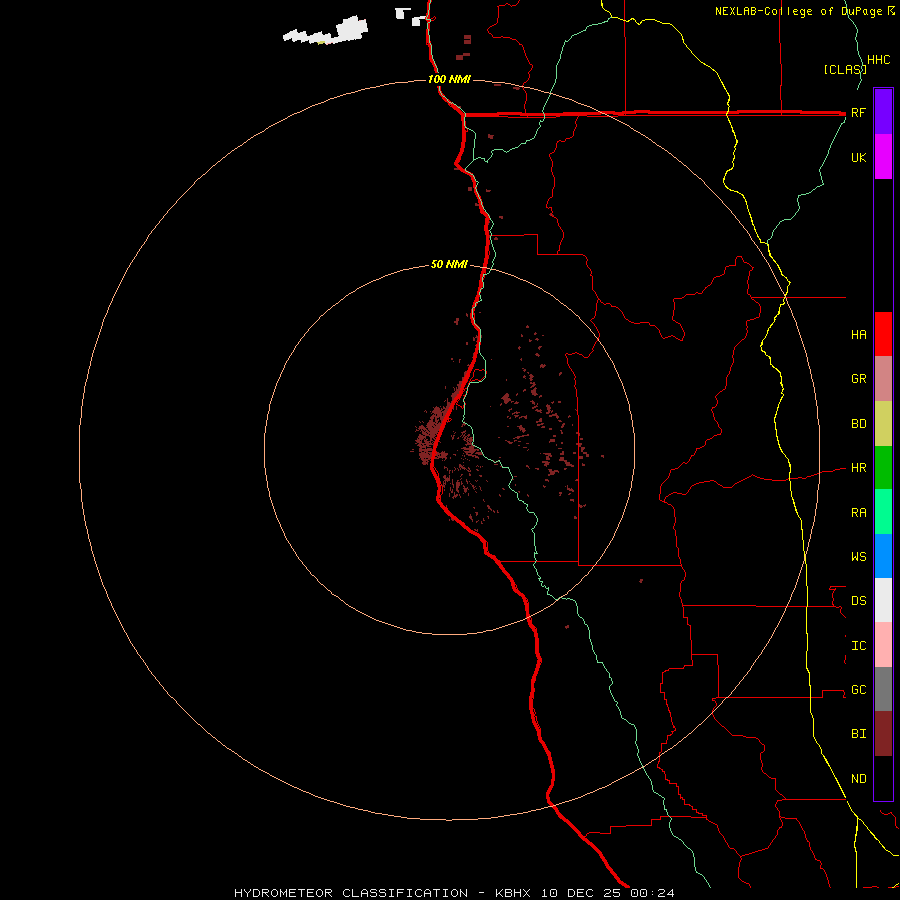The height and width of the screenshot is (900, 900).
Task: Click the RA legend label
Action: (858, 513)
